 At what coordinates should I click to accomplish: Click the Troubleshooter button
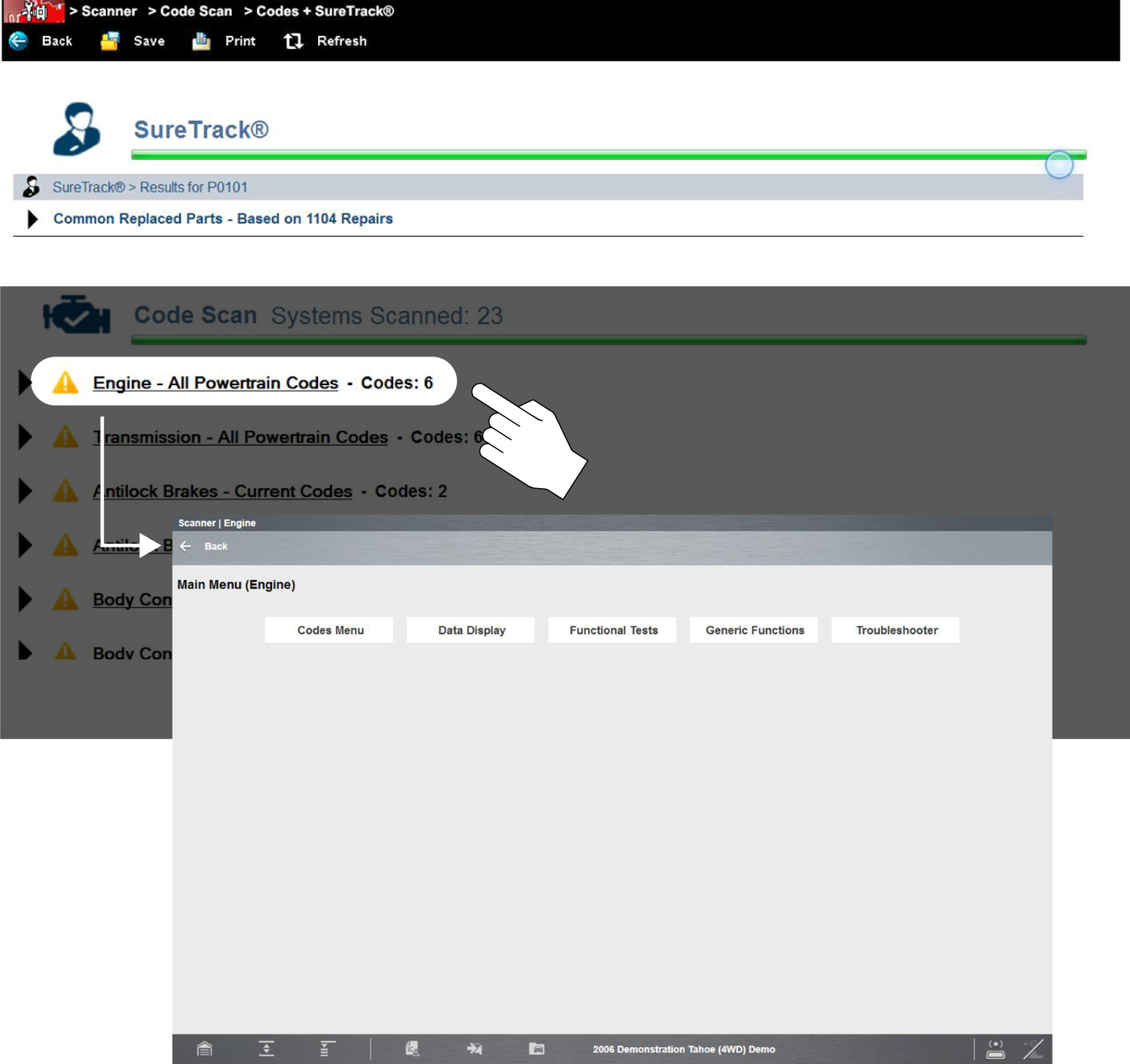tap(895, 630)
